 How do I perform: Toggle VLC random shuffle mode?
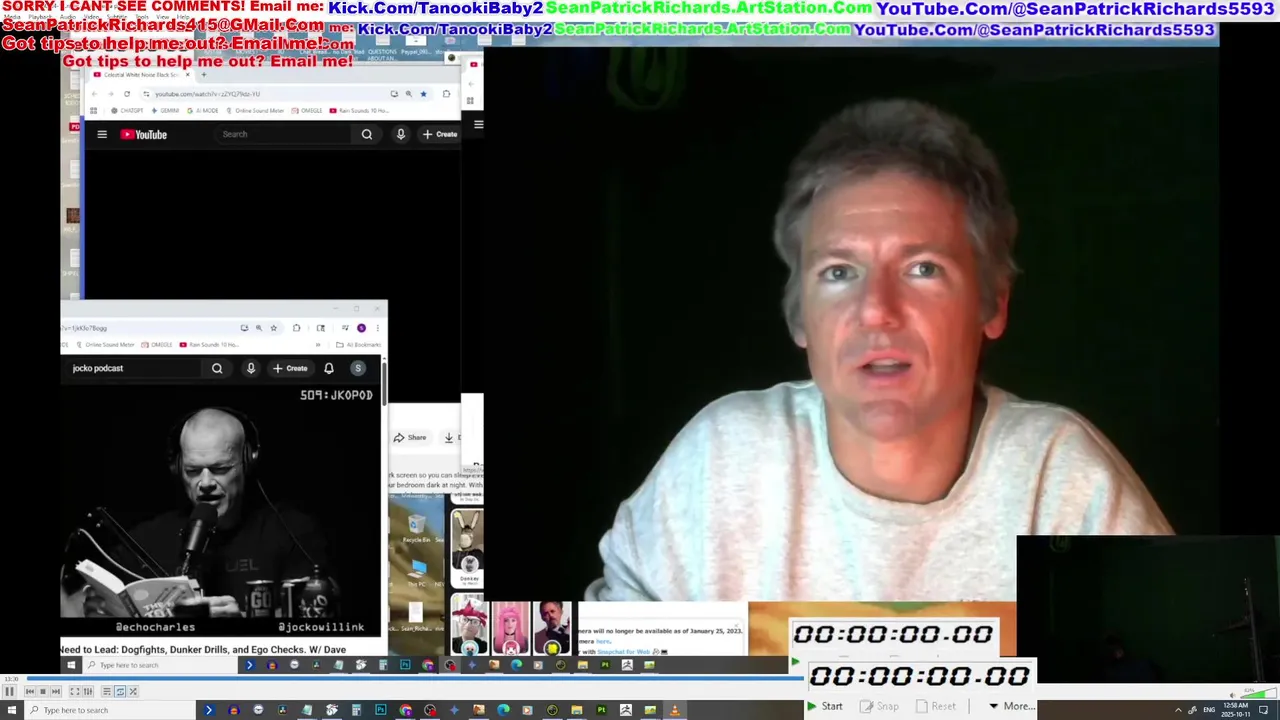click(133, 691)
